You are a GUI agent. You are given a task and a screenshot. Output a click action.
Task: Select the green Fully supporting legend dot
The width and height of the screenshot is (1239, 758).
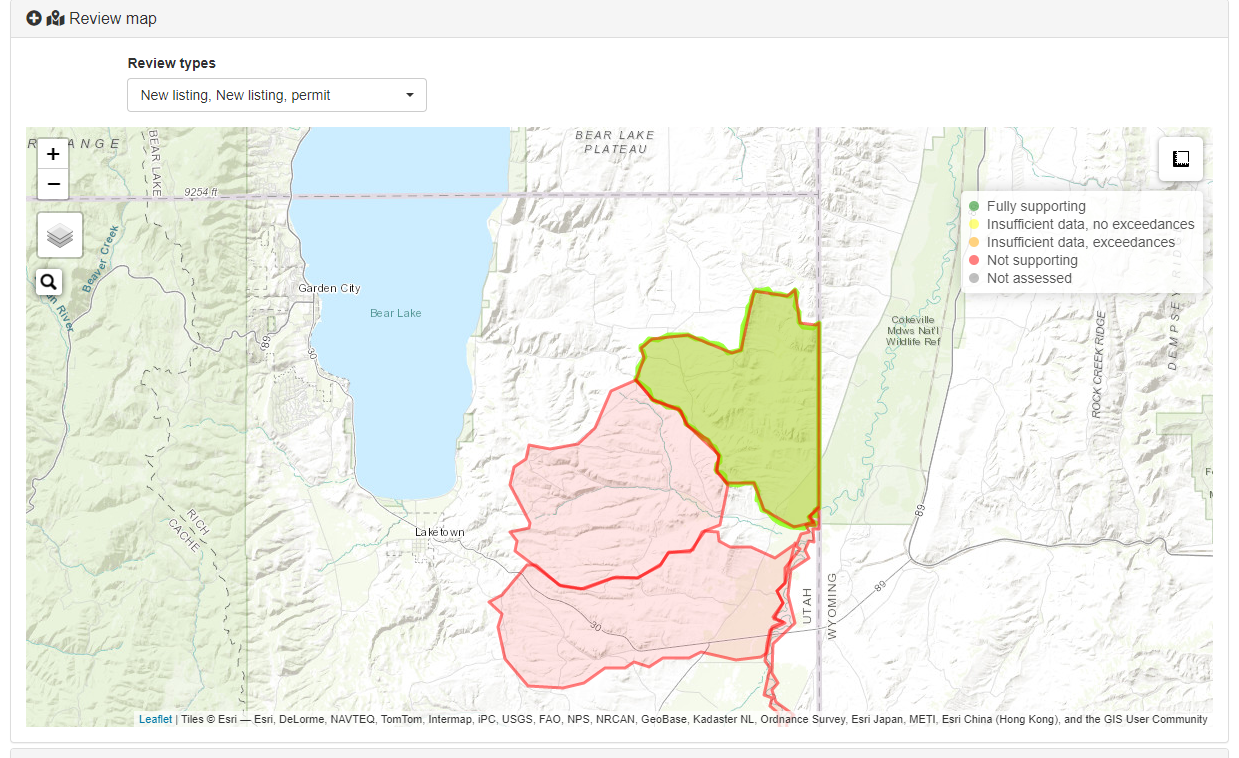click(x=974, y=206)
